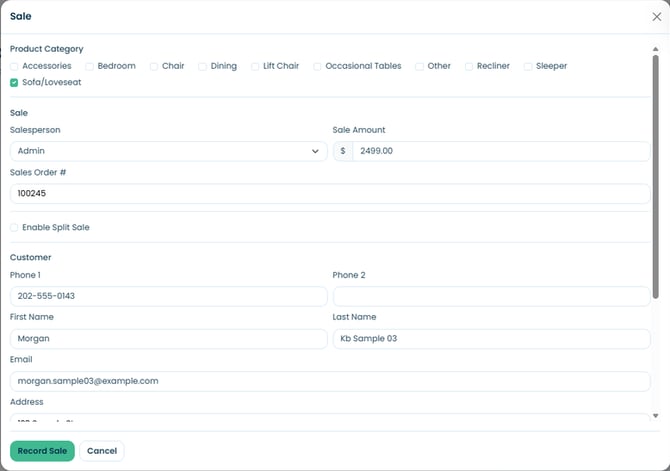Check the Occasional Tables checkbox
This screenshot has height=471, width=670.
[x=317, y=66]
